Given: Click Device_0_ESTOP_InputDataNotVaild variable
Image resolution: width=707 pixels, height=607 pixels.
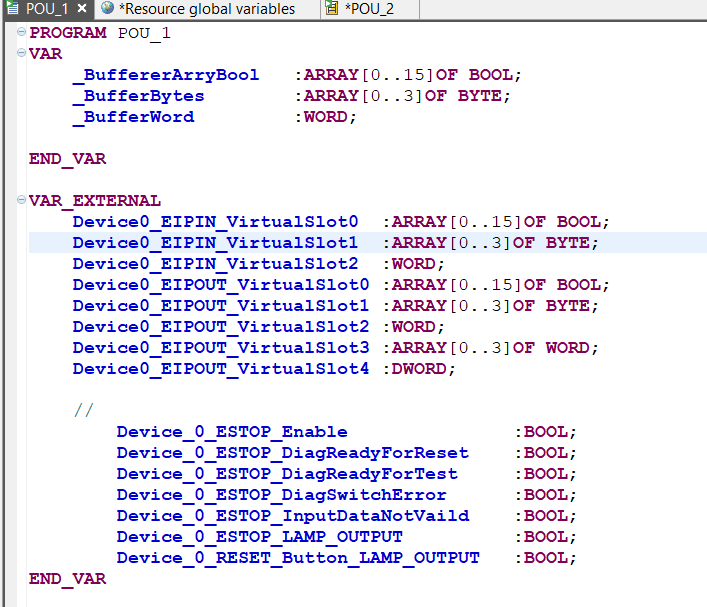Looking at the screenshot, I should (x=293, y=516).
